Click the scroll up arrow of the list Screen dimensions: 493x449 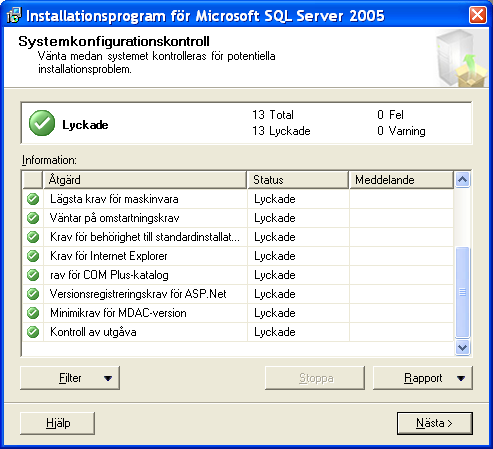point(462,180)
